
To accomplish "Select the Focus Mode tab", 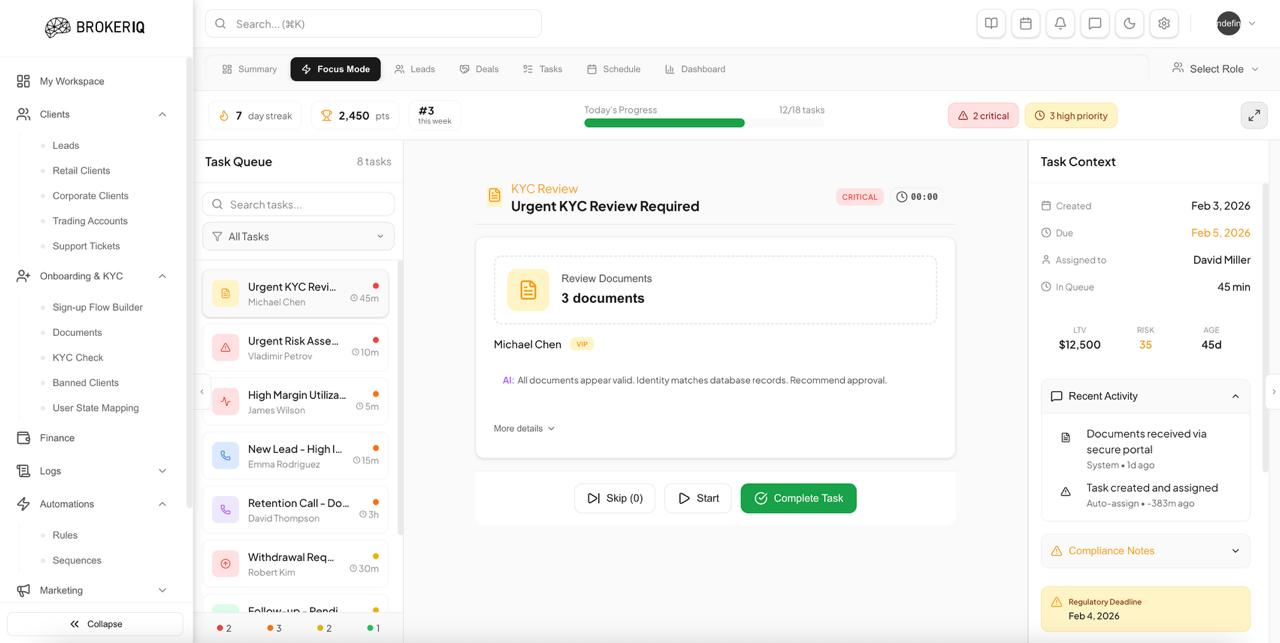I will tap(335, 69).
